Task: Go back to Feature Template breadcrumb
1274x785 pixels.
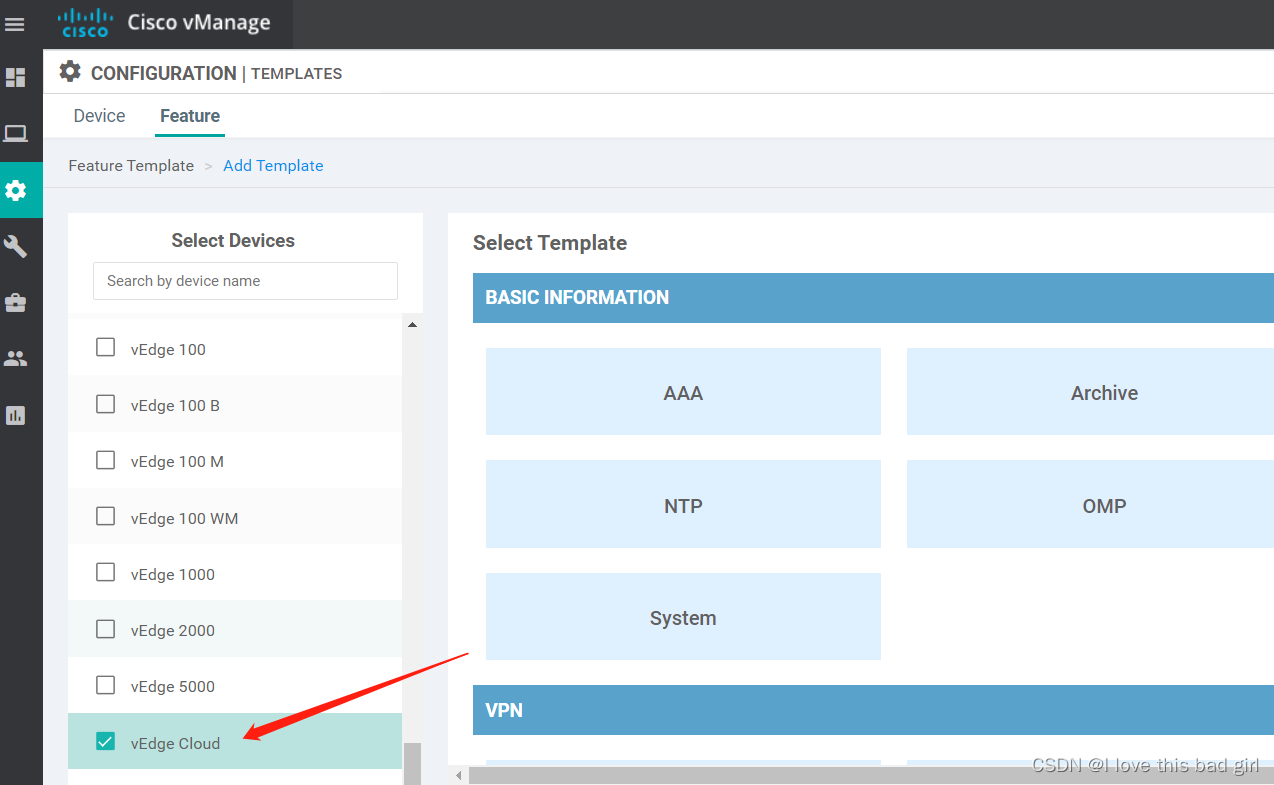Action: coord(131,166)
